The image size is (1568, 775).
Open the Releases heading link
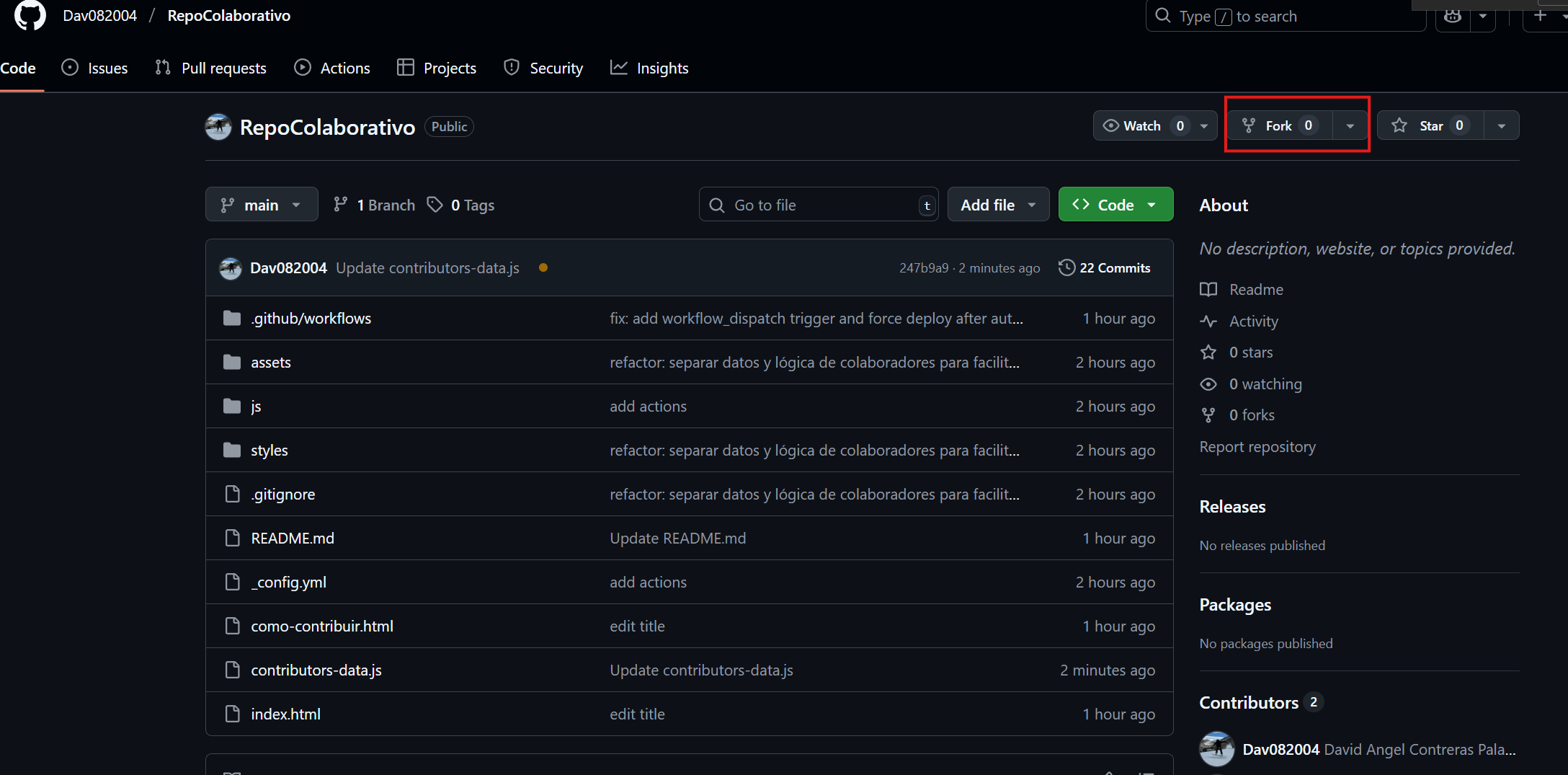pos(1232,507)
